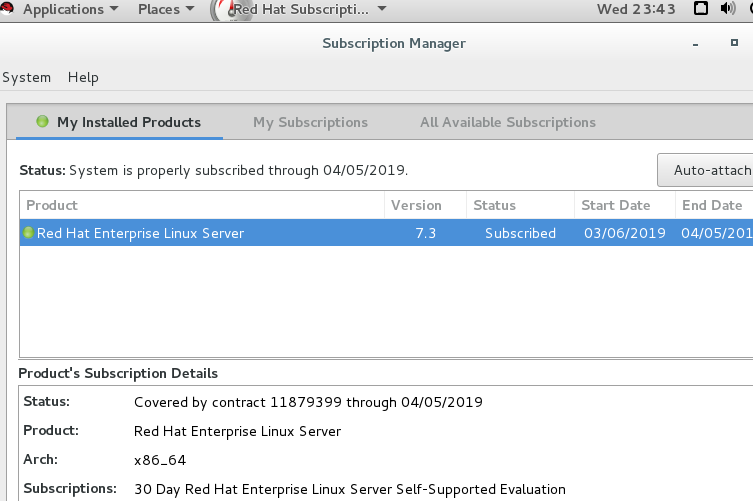The width and height of the screenshot is (753, 501).
Task: Click the '30 Day Red Hat Enterprise Linux' subscription text
Action: tap(350, 489)
